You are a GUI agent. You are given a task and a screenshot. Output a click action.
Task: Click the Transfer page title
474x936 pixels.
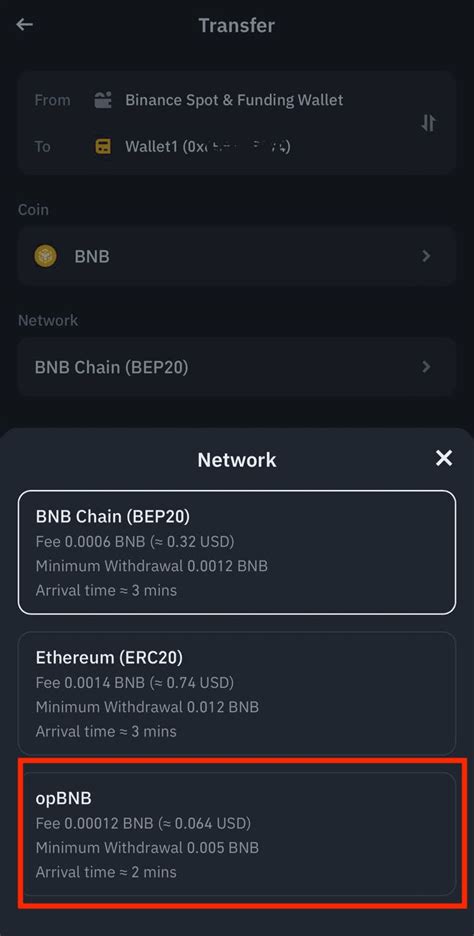237,26
